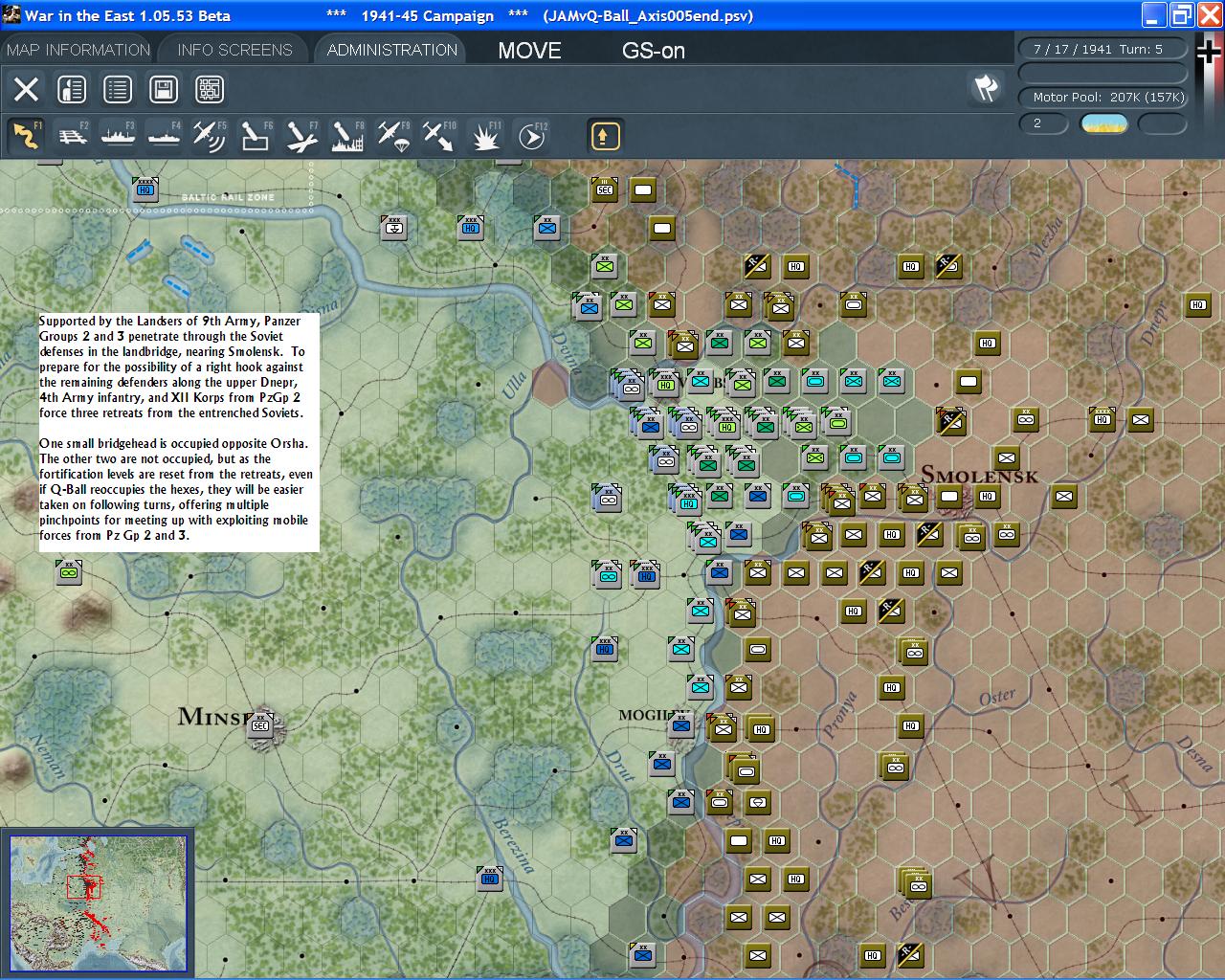Open the order of battle screen icon
The image size is (1225, 980).
(x=72, y=89)
